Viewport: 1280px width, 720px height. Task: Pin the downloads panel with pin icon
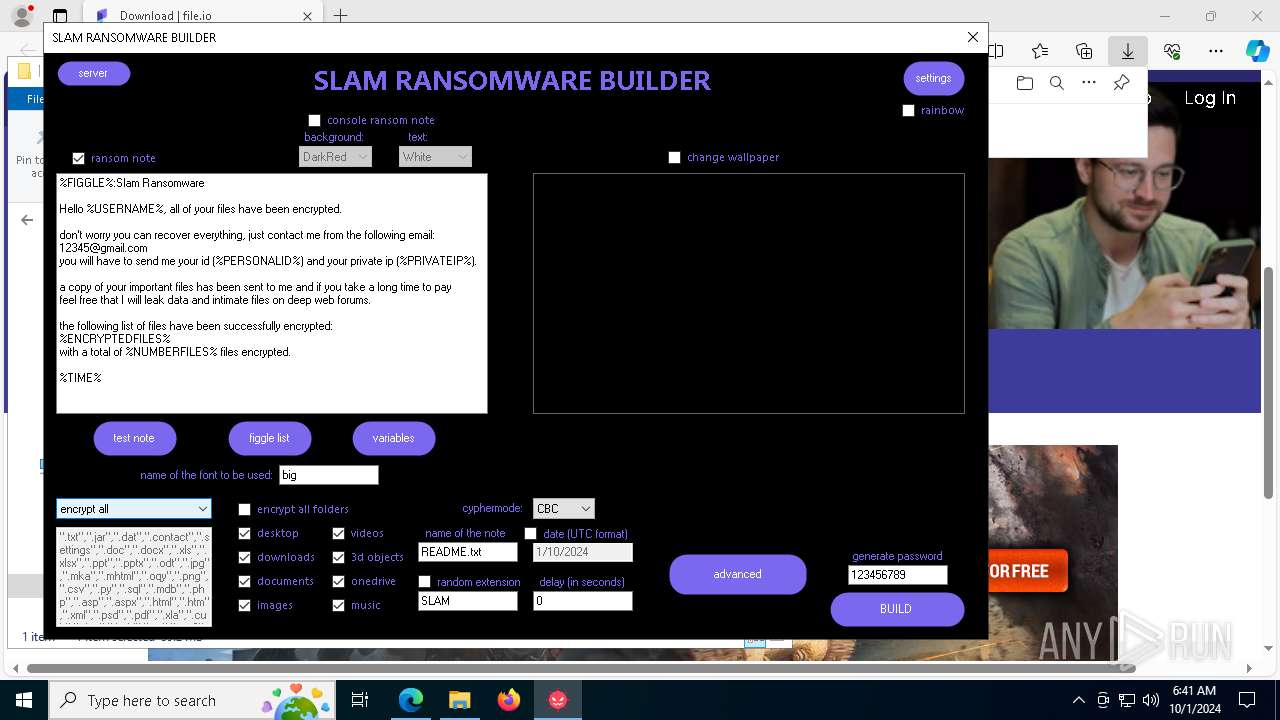click(1121, 83)
